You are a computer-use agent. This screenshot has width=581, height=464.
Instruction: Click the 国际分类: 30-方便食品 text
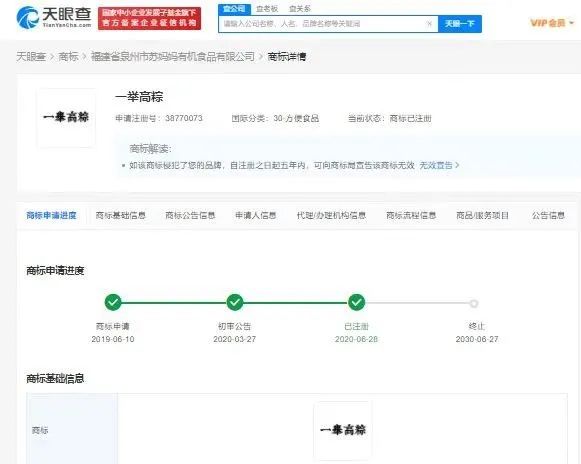(275, 118)
